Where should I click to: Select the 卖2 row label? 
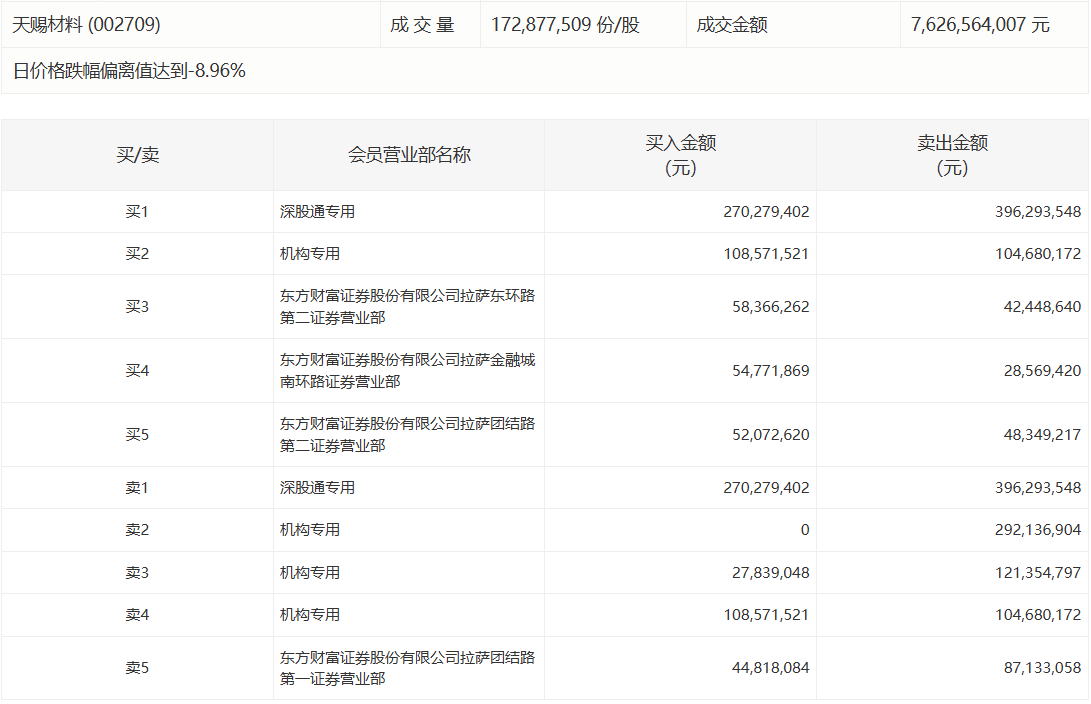coord(137,530)
